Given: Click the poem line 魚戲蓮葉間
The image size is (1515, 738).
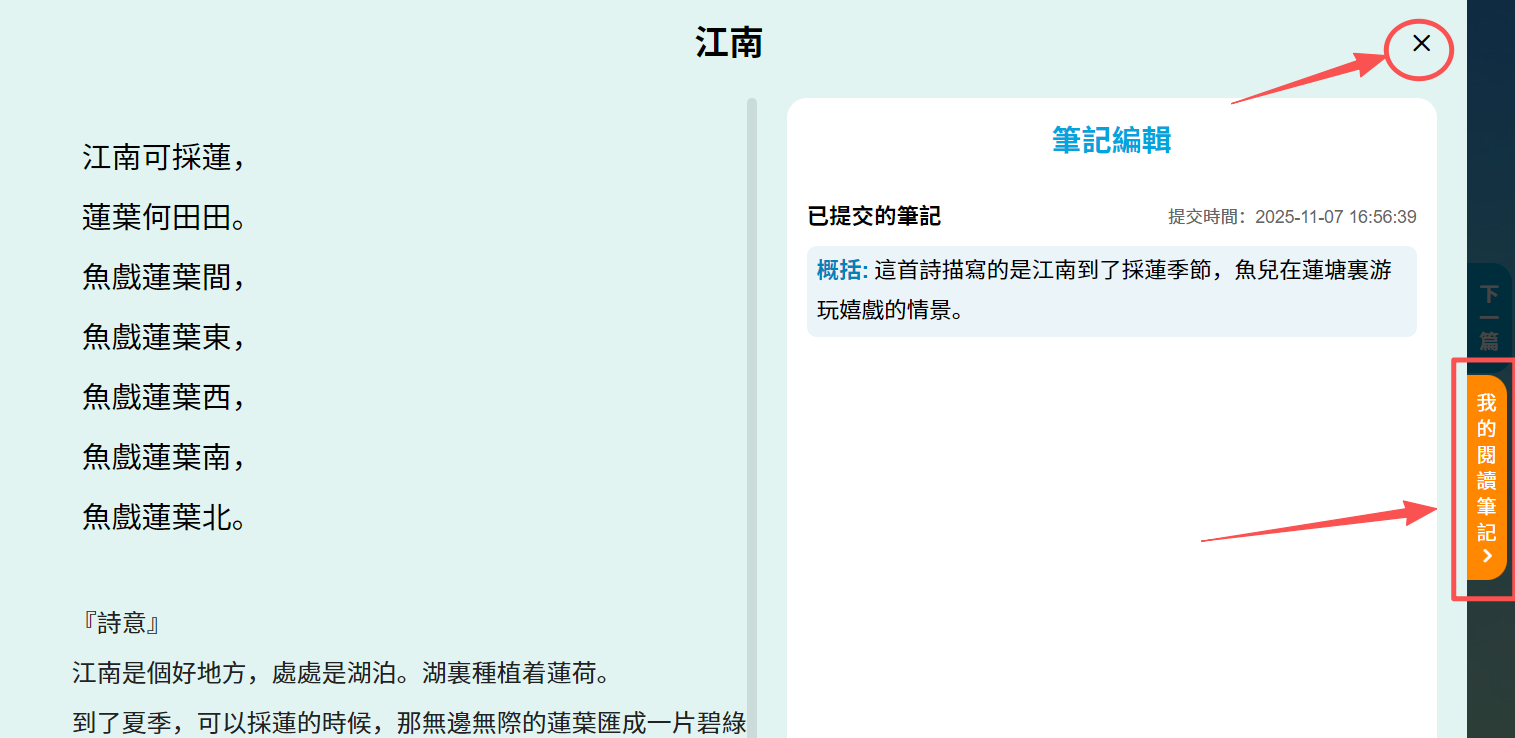Looking at the screenshot, I should coord(163,277).
